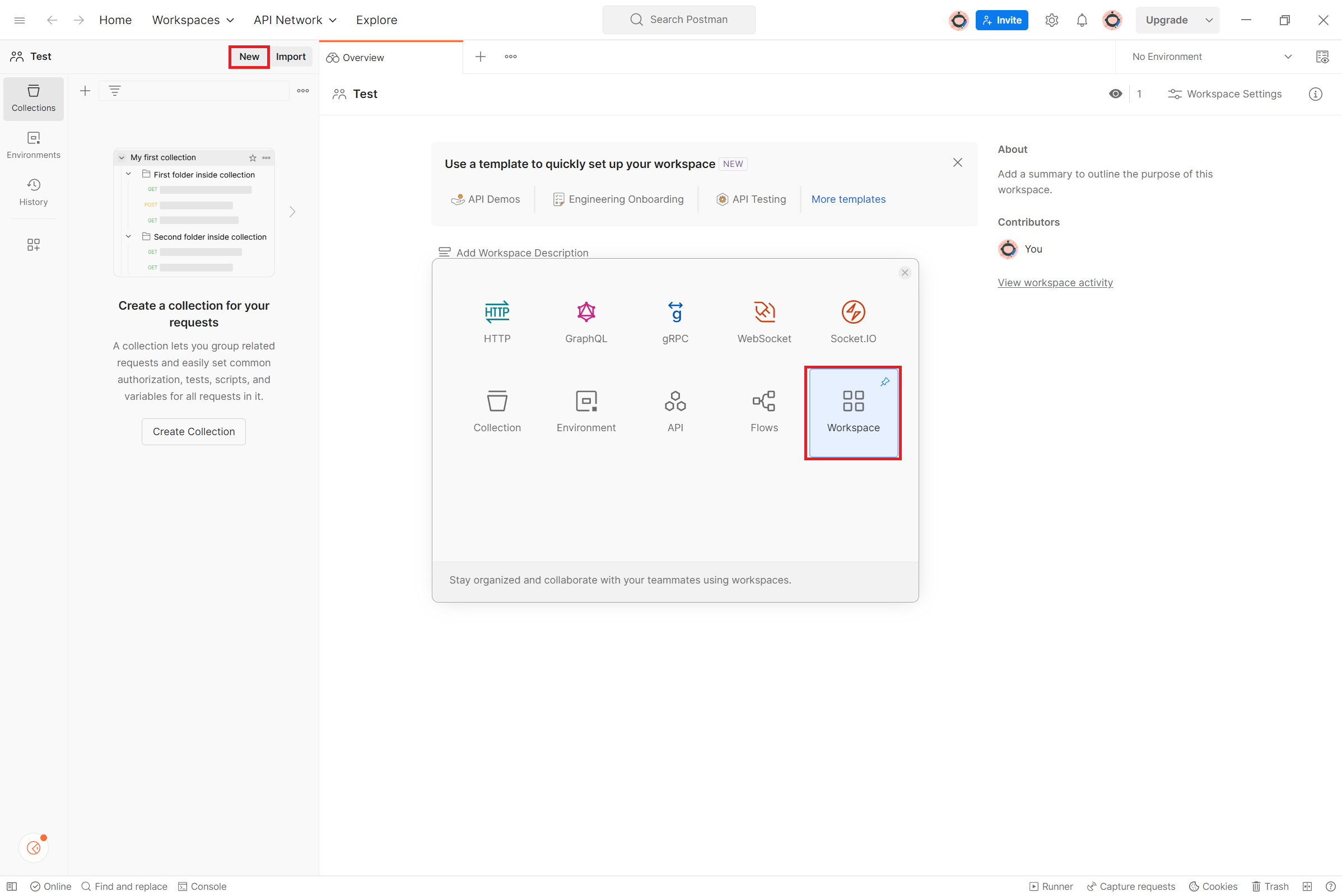
Task: Open a new tab with plus
Action: pyautogui.click(x=481, y=57)
